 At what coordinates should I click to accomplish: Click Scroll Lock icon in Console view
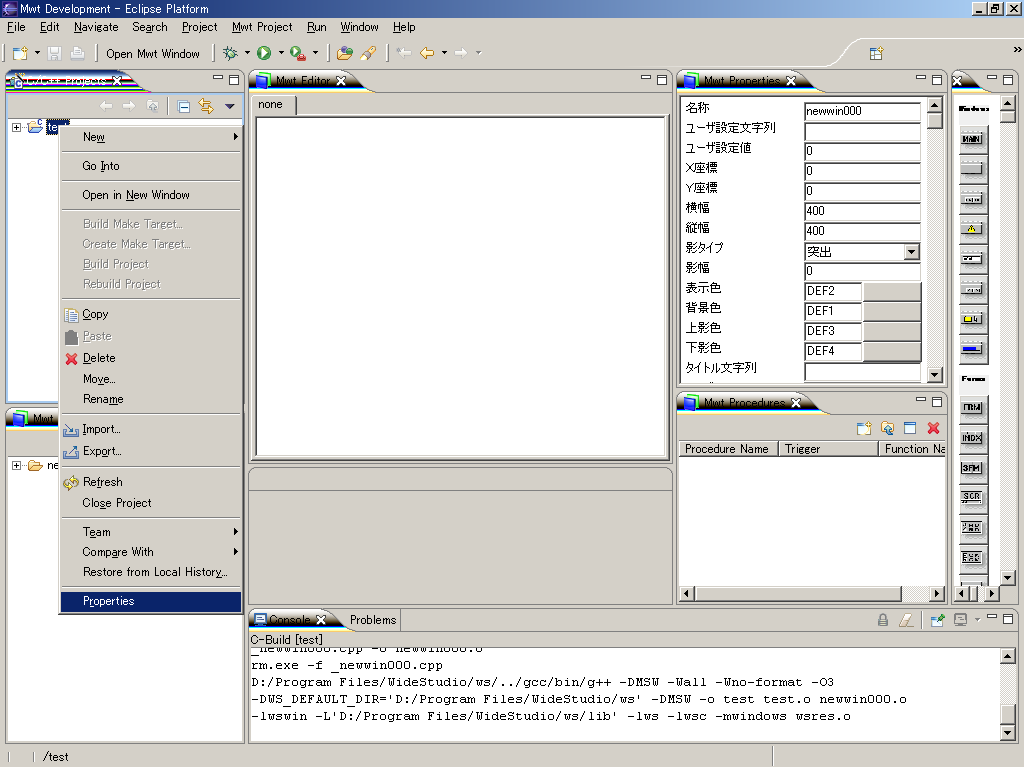click(883, 620)
